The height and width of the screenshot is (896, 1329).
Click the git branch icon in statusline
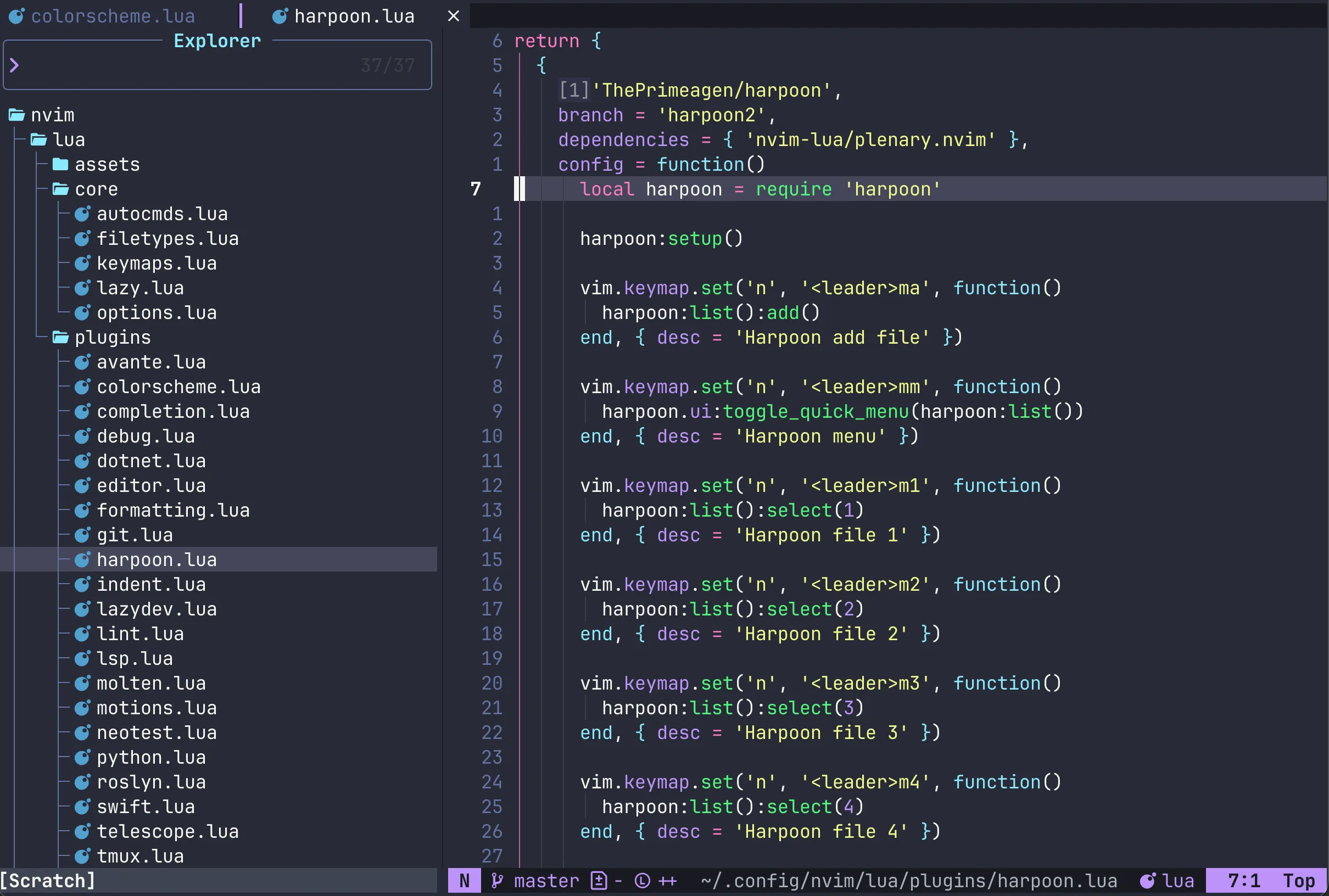coord(498,881)
